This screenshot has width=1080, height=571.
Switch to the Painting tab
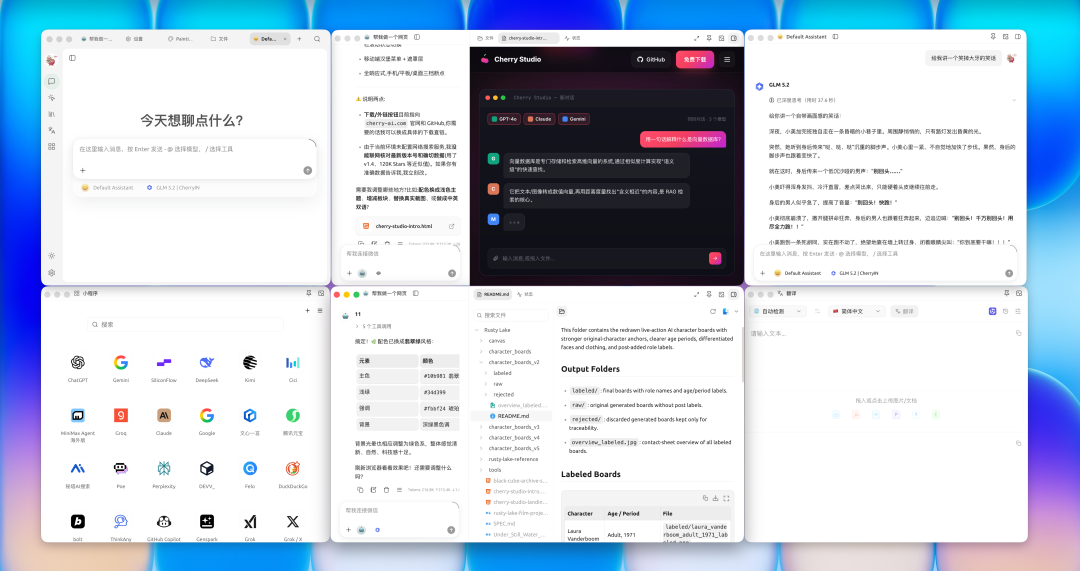click(x=180, y=39)
